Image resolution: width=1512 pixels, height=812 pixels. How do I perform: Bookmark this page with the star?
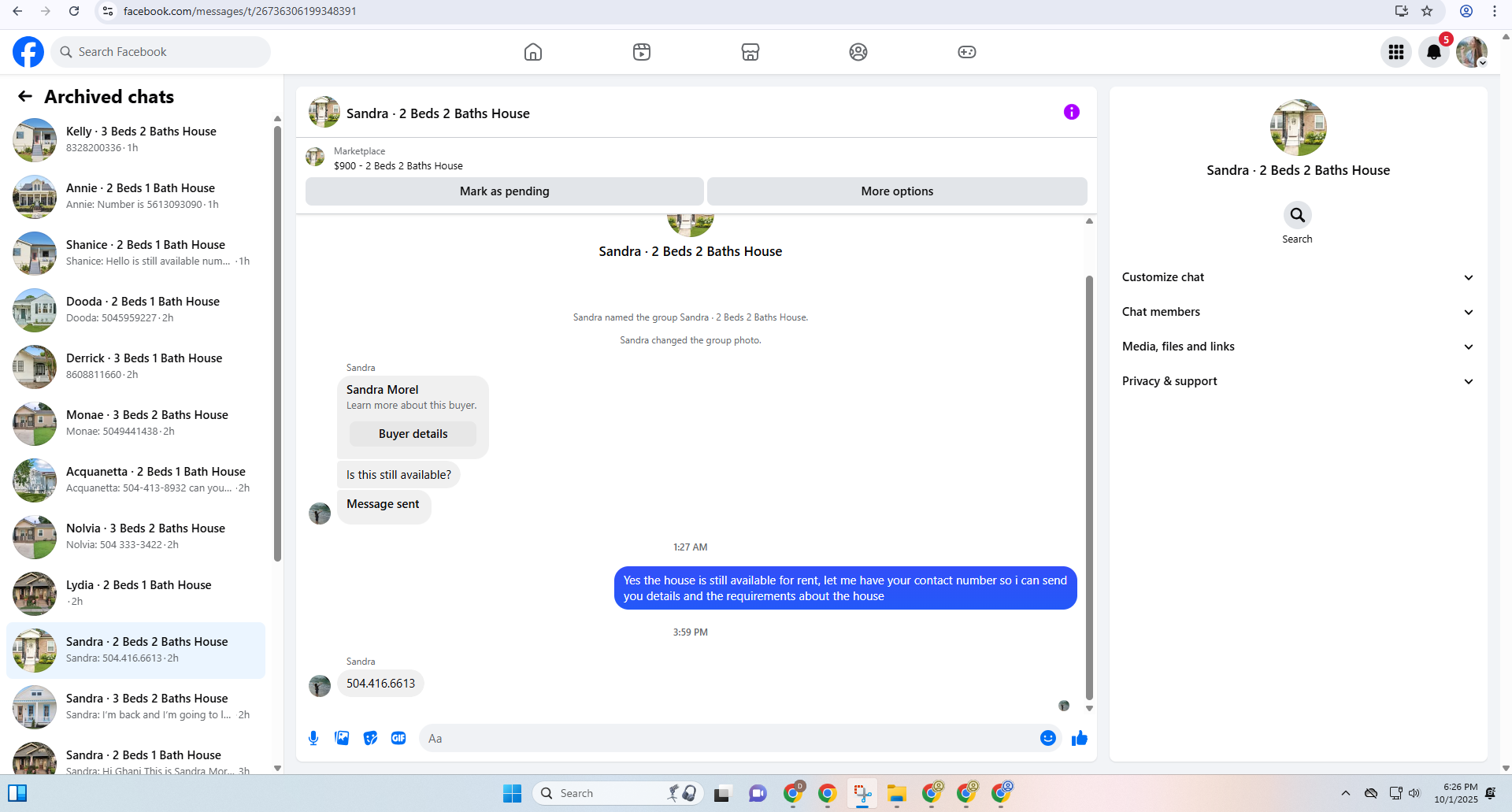pyautogui.click(x=1427, y=11)
